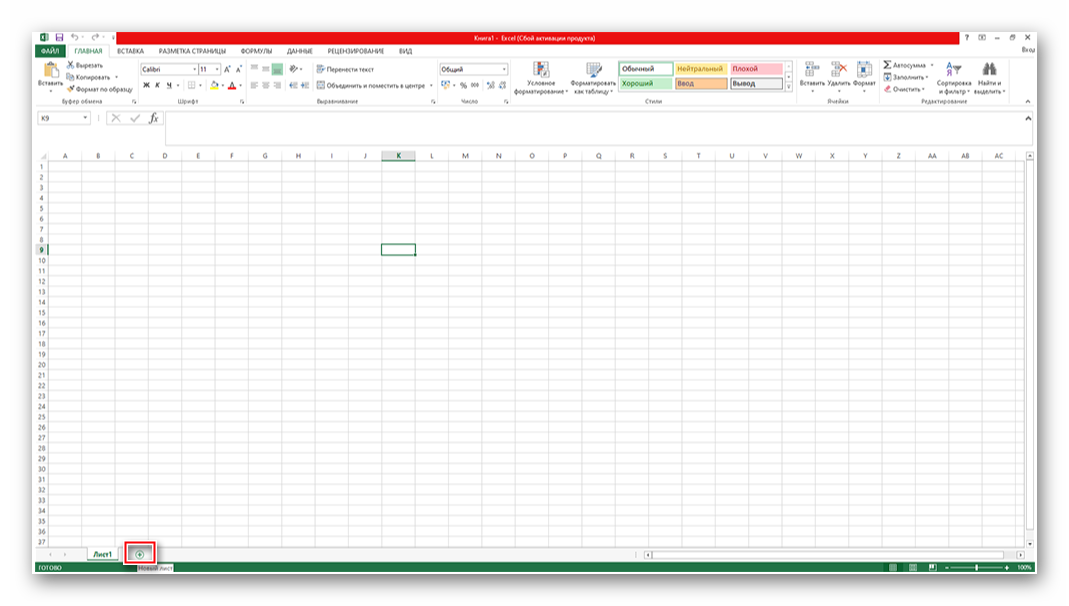Click Merge & Center (Объединить и поместить в центре)
Viewport: 1069px width, 606px height.
click(x=371, y=86)
